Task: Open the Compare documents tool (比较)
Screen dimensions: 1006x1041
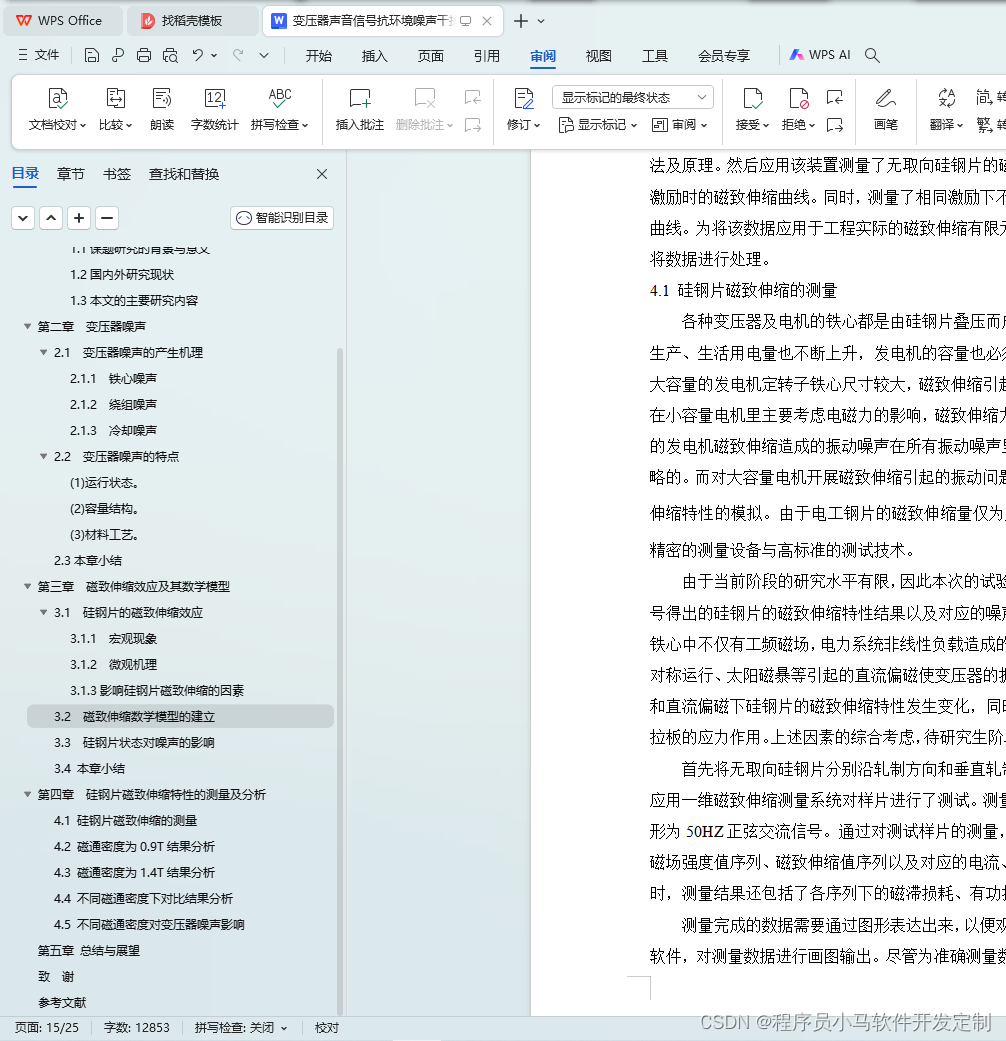Action: click(x=116, y=109)
